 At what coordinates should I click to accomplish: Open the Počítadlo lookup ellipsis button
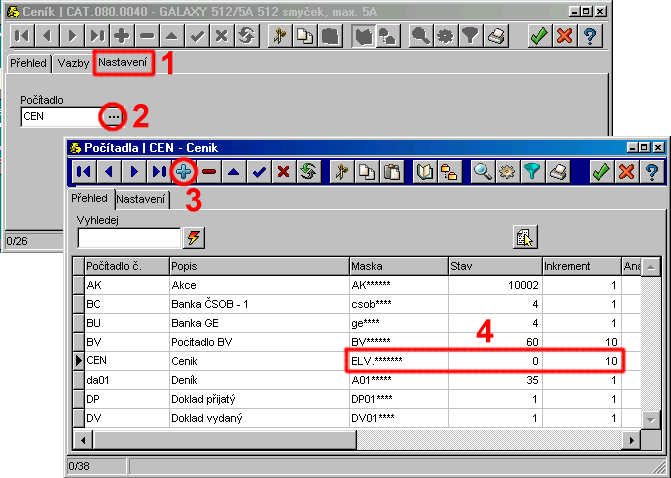(114, 117)
